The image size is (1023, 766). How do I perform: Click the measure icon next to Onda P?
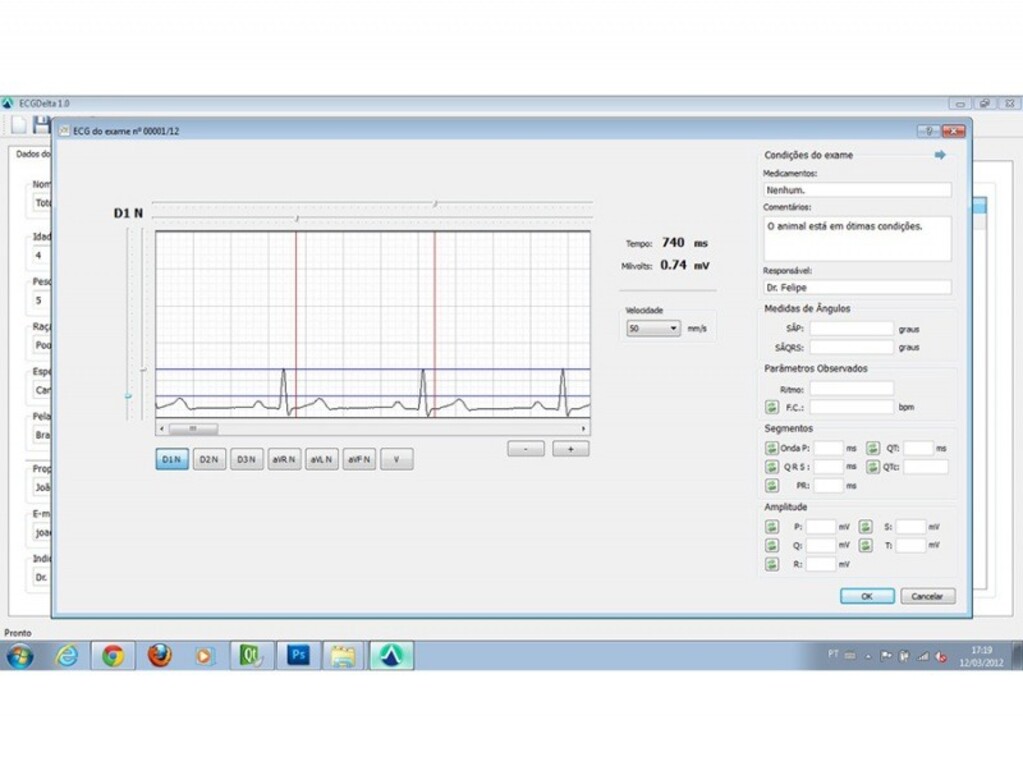pos(771,448)
